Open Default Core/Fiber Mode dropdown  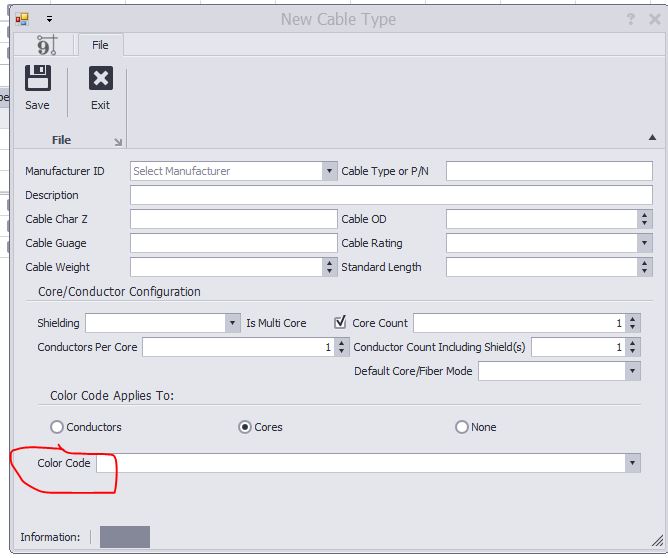coord(633,371)
